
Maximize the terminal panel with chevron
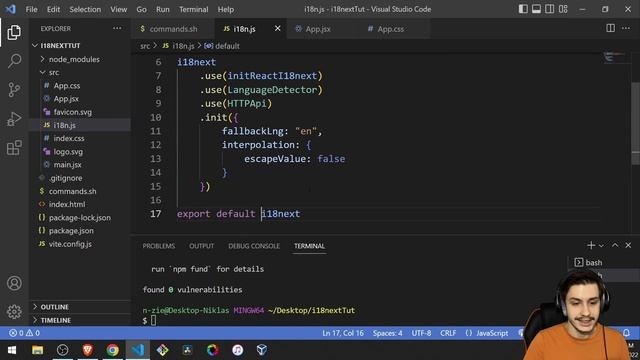[x=615, y=245]
